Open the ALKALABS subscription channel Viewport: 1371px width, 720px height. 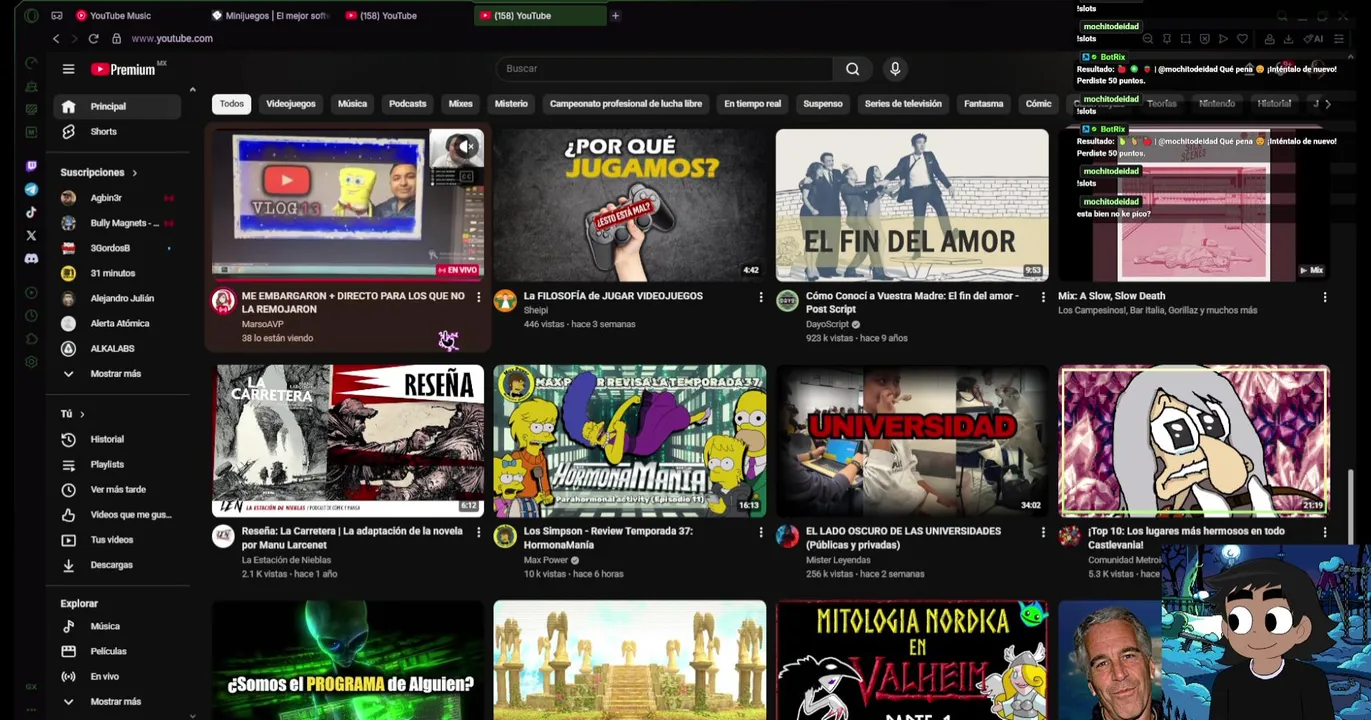click(118, 349)
